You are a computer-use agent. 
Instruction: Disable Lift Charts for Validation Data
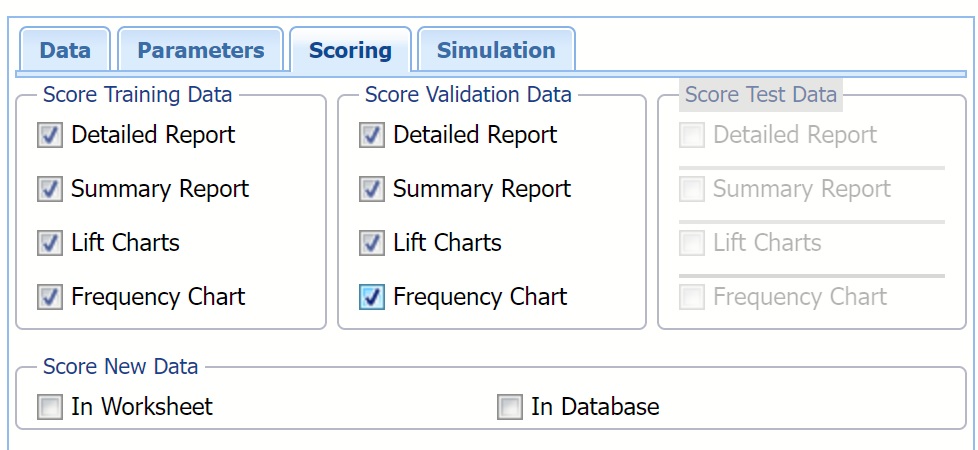tap(372, 243)
